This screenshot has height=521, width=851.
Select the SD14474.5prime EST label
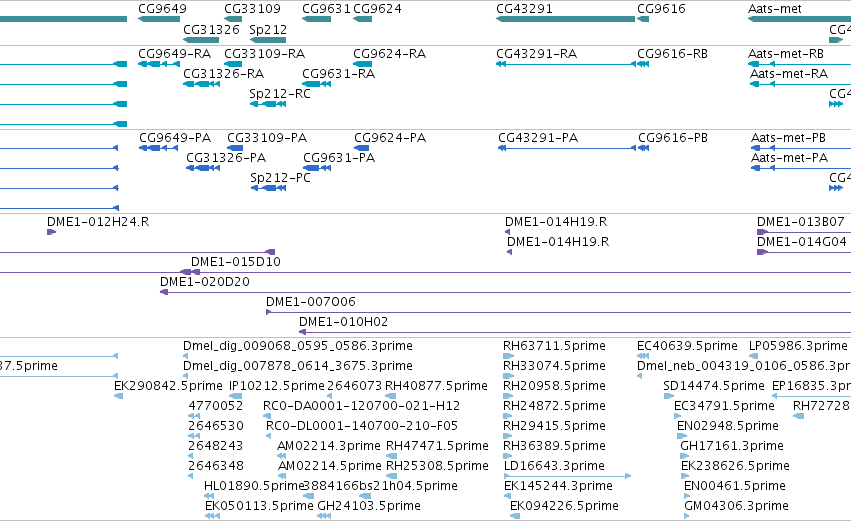(714, 386)
